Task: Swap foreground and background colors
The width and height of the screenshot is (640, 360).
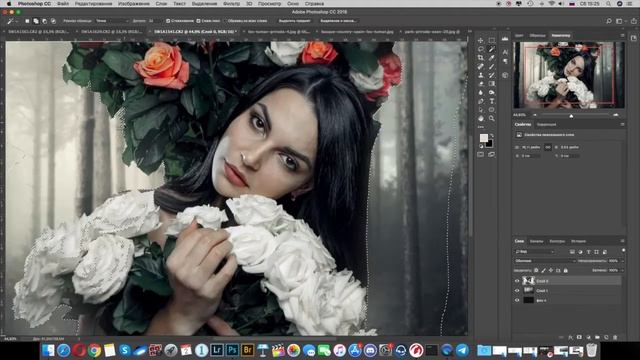Action: 491,136
